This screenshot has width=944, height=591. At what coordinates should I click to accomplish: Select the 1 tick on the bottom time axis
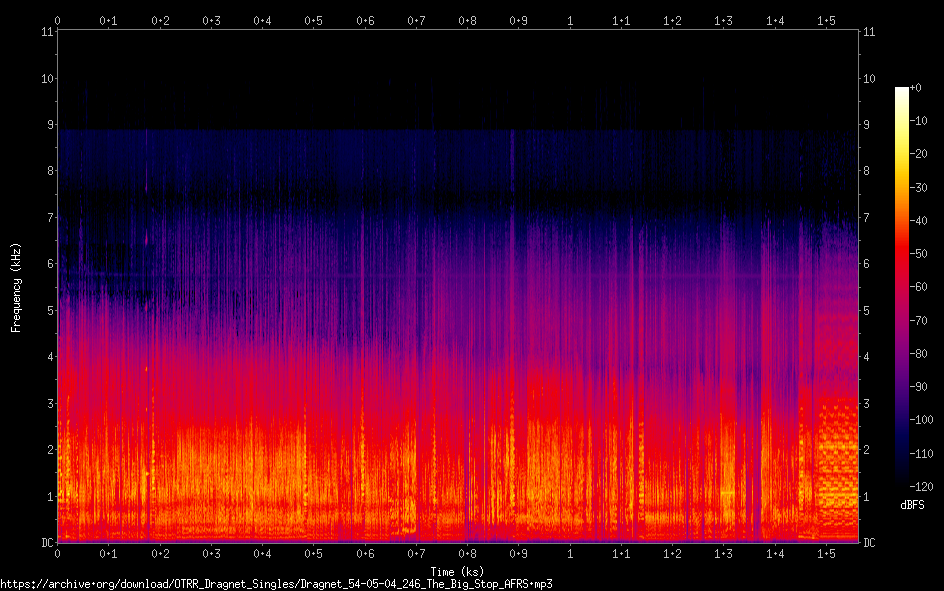570,553
